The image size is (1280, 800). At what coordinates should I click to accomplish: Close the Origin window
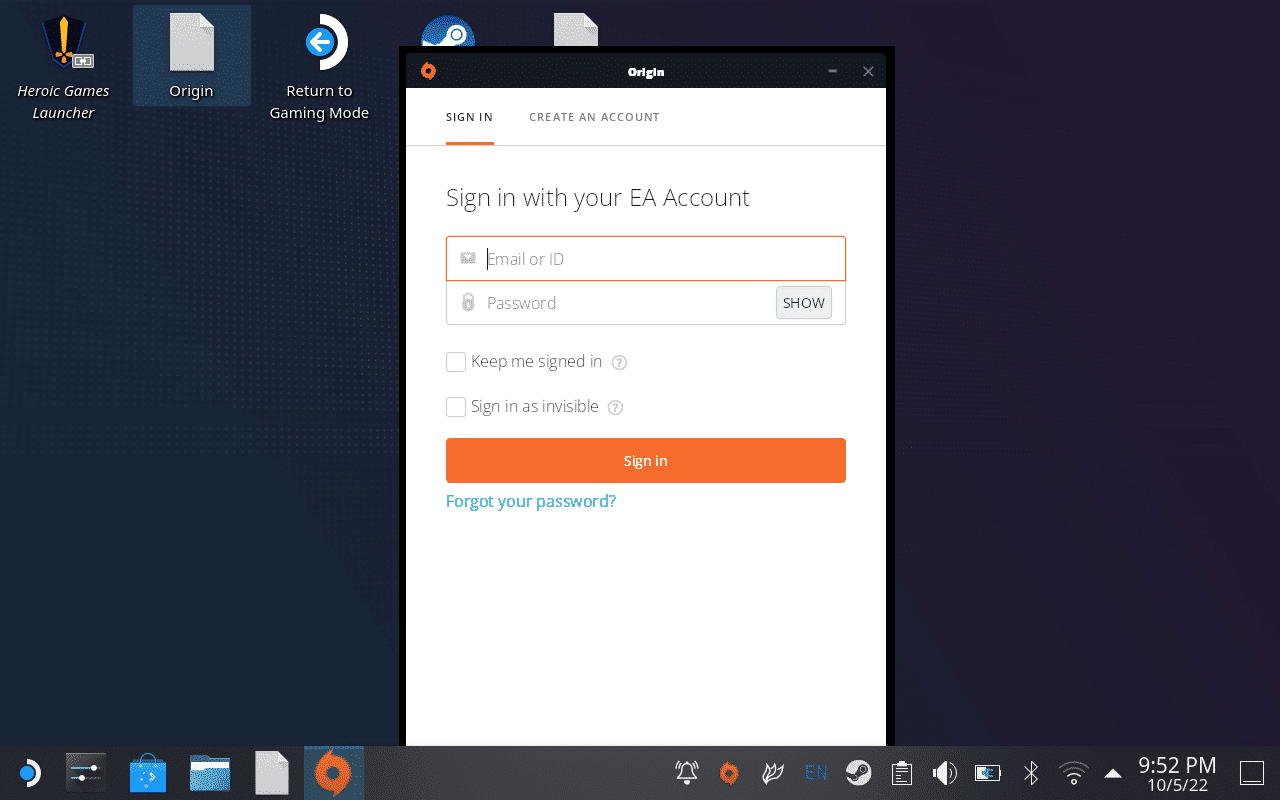(x=868, y=71)
